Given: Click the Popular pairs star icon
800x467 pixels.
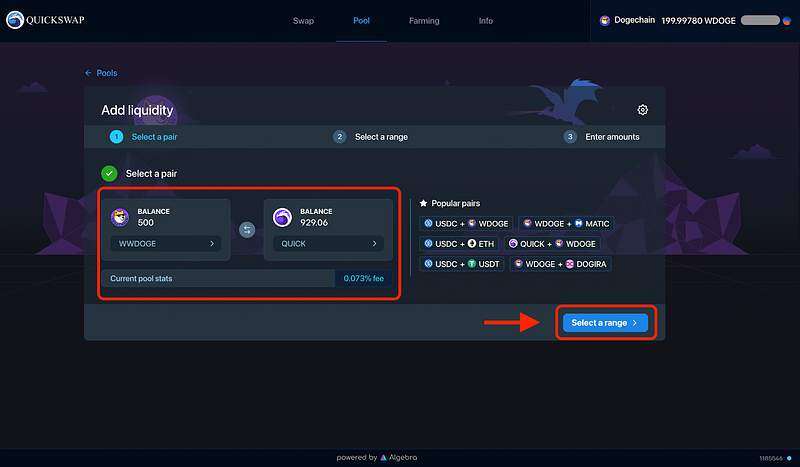Looking at the screenshot, I should click(x=423, y=203).
